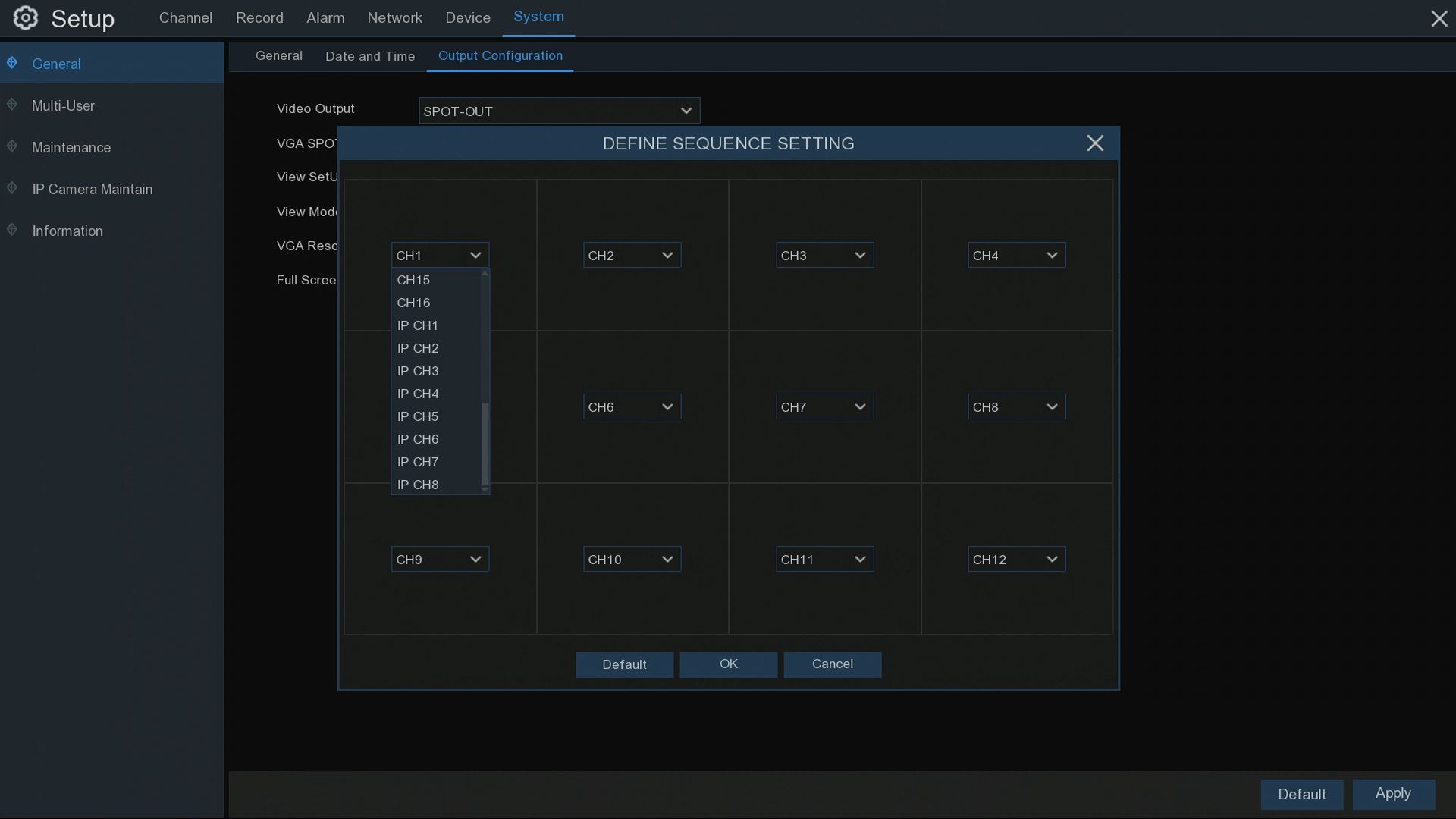This screenshot has height=819, width=1456.
Task: Click diamond icon beside Multi-User
Action: click(x=12, y=105)
